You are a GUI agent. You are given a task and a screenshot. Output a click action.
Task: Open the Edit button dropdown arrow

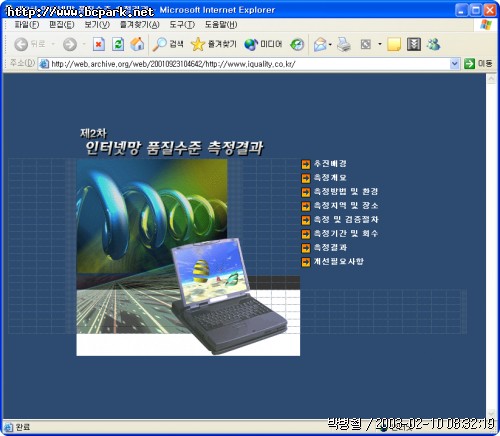(x=380, y=44)
